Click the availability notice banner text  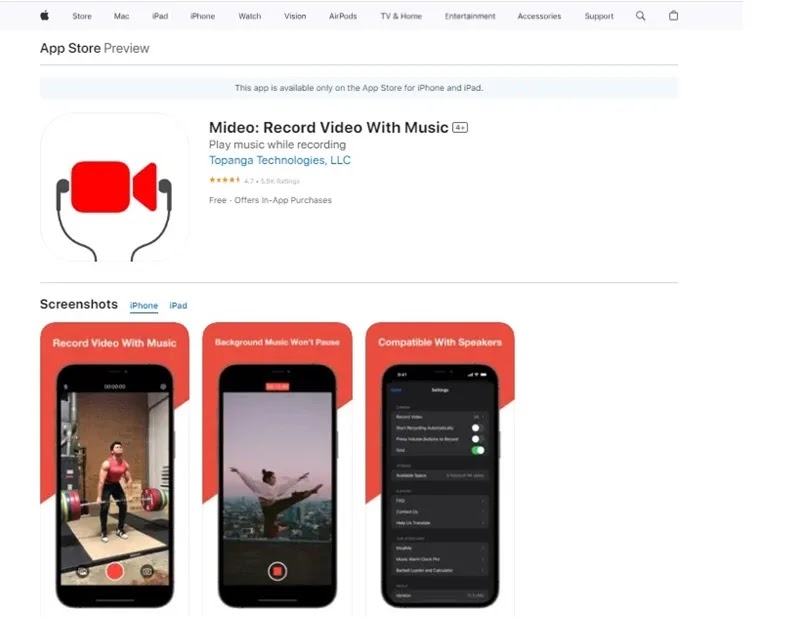[x=359, y=88]
